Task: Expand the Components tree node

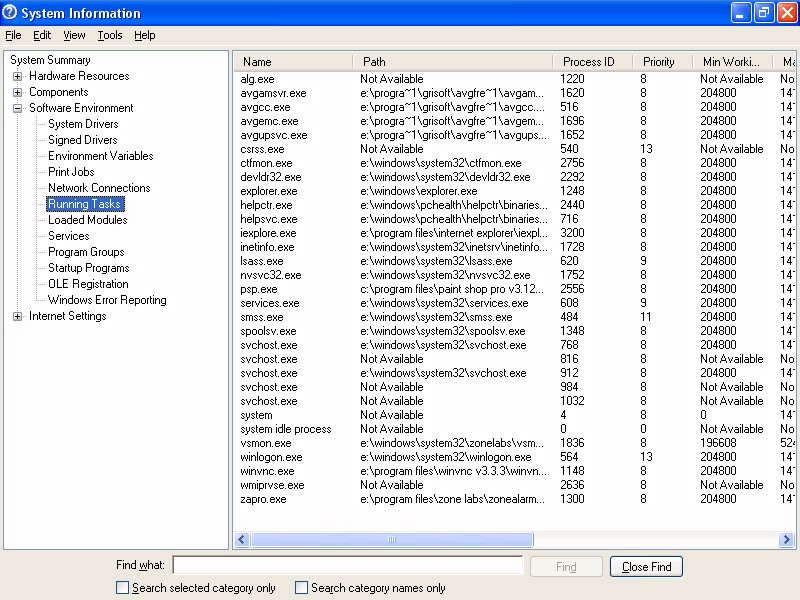Action: (18, 93)
